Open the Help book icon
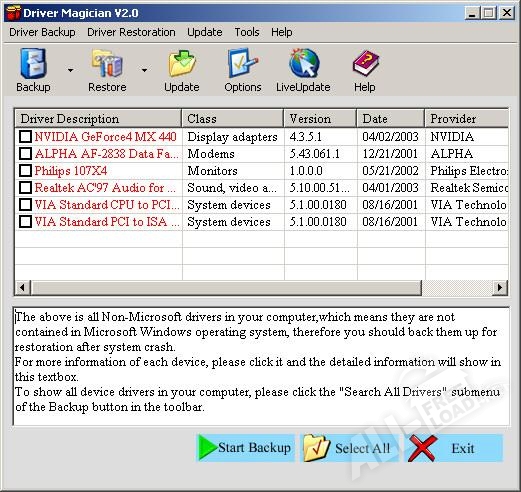521x492 pixels. point(365,63)
